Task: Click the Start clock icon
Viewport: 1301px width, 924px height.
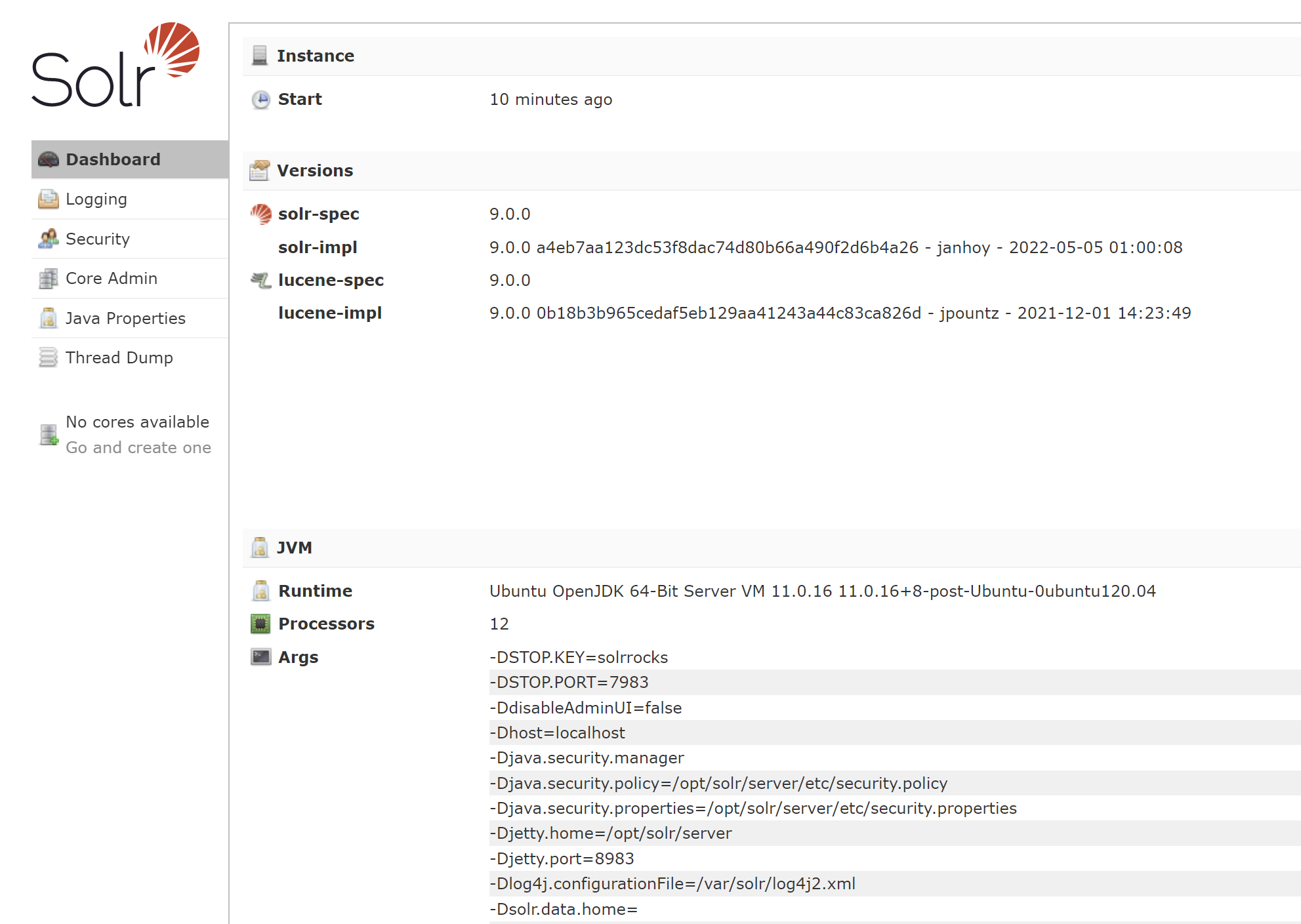Action: [261, 100]
